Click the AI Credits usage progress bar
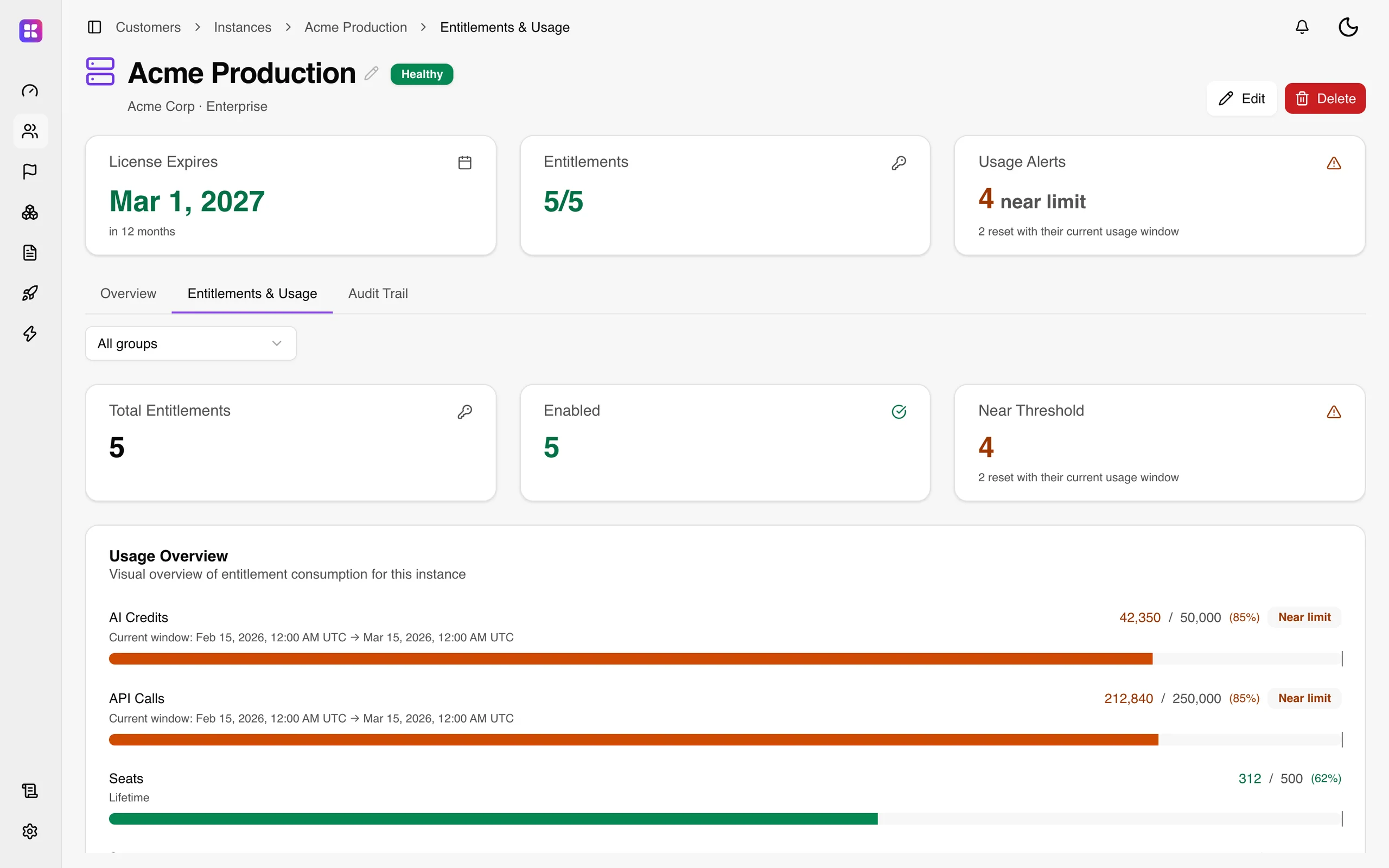 click(x=725, y=659)
